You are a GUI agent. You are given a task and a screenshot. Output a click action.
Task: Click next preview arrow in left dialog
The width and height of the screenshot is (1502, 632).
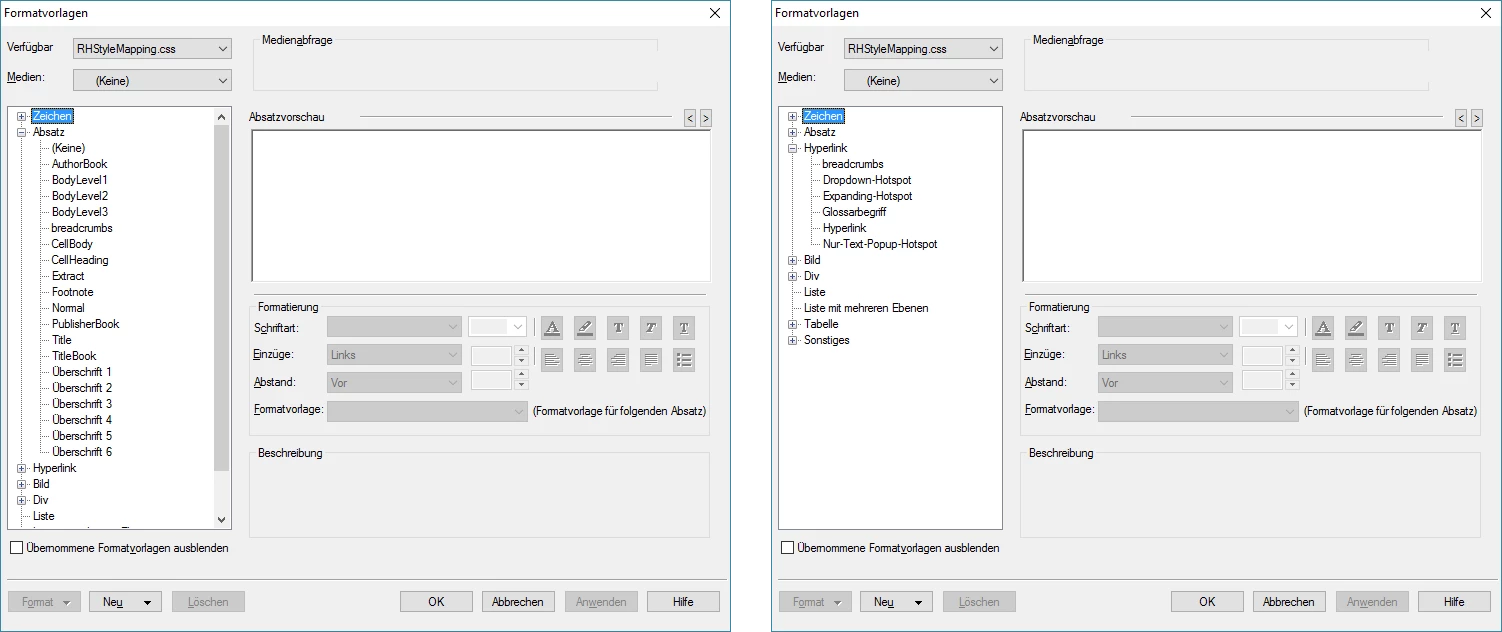pos(706,118)
